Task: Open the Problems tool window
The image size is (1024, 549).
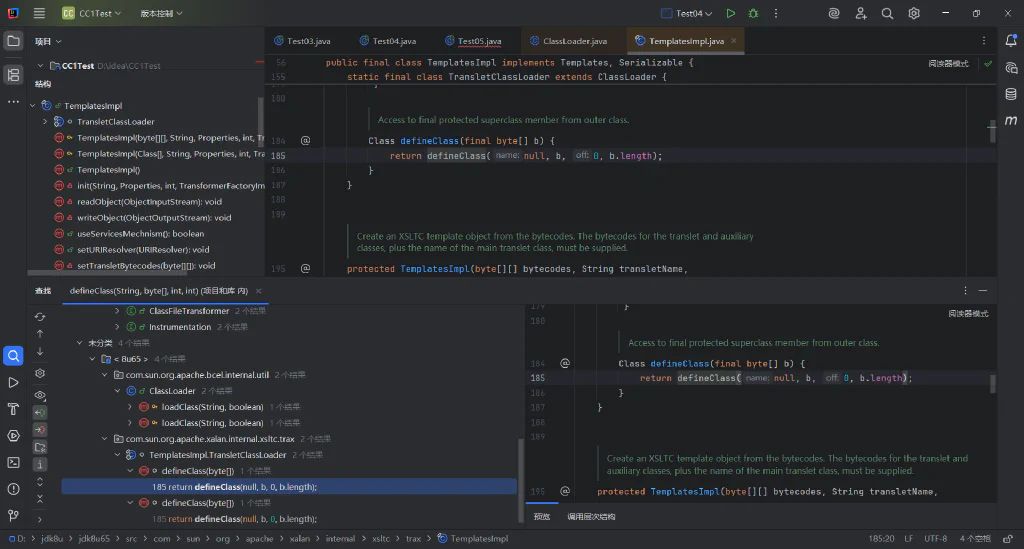Action: click(13, 489)
